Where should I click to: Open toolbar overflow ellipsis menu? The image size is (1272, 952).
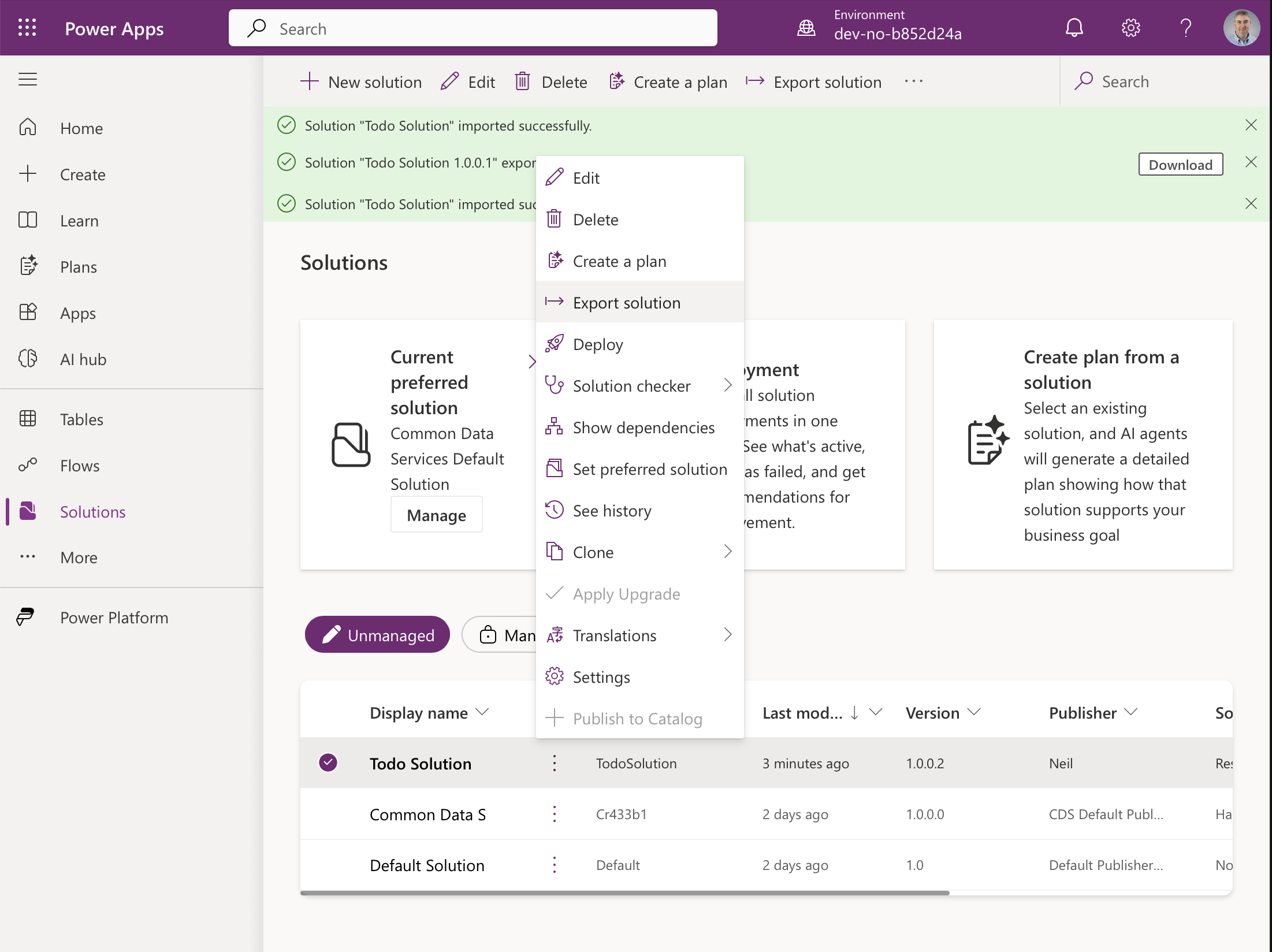[914, 81]
